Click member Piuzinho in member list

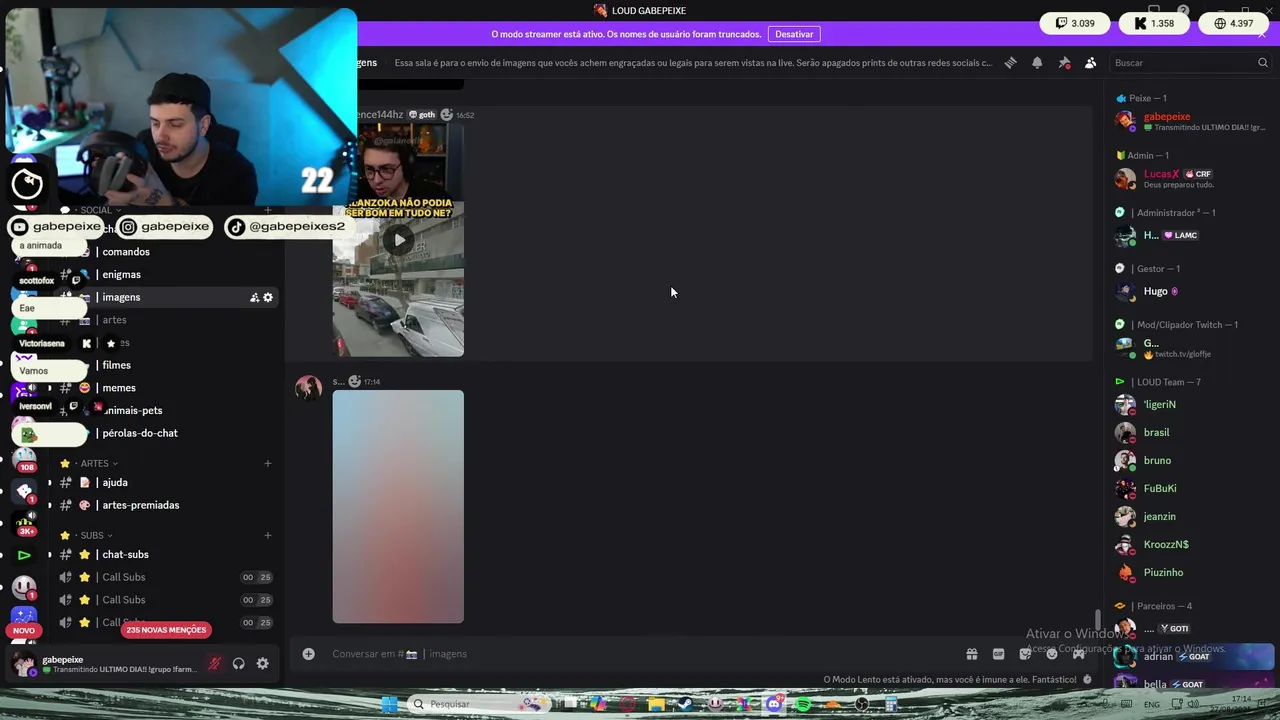1190,573
